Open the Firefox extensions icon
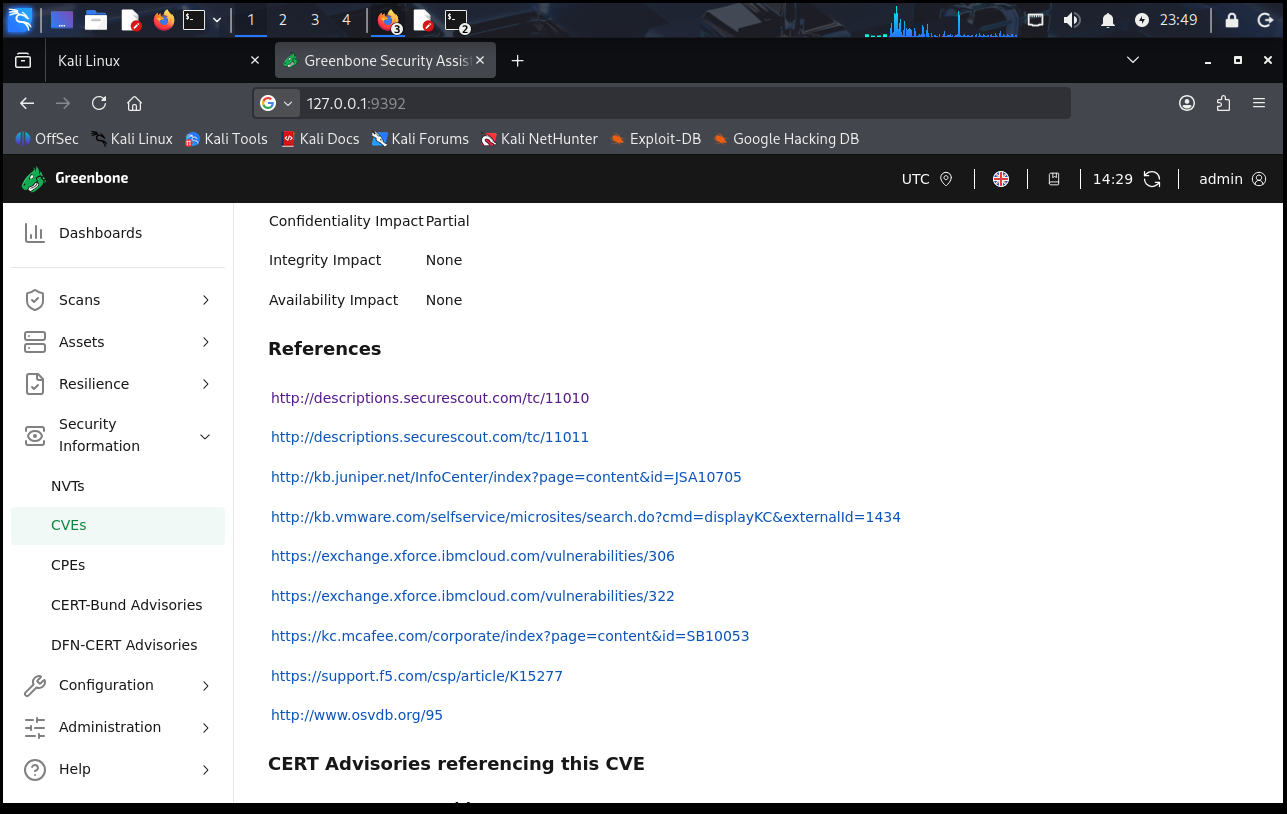This screenshot has width=1287, height=814. tap(1223, 103)
